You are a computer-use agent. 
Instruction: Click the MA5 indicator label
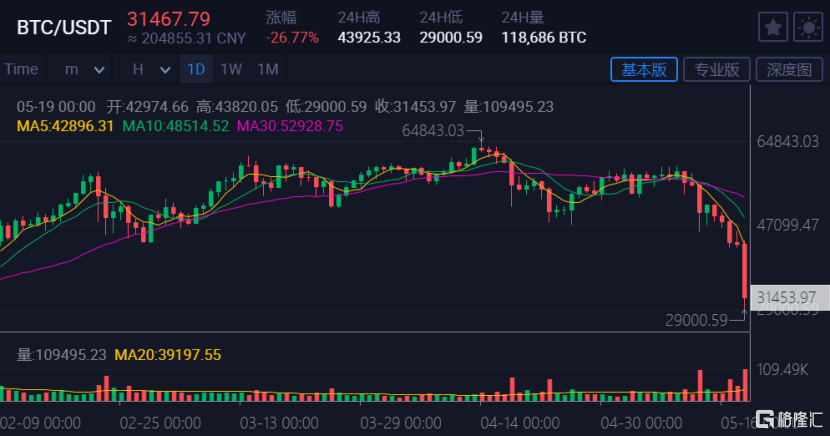65,126
